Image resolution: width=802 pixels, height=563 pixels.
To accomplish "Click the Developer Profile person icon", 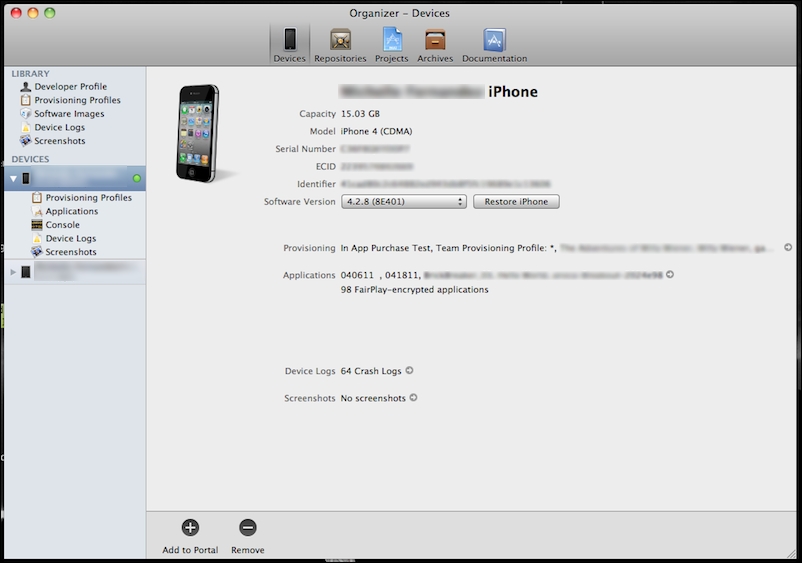I will (x=26, y=86).
